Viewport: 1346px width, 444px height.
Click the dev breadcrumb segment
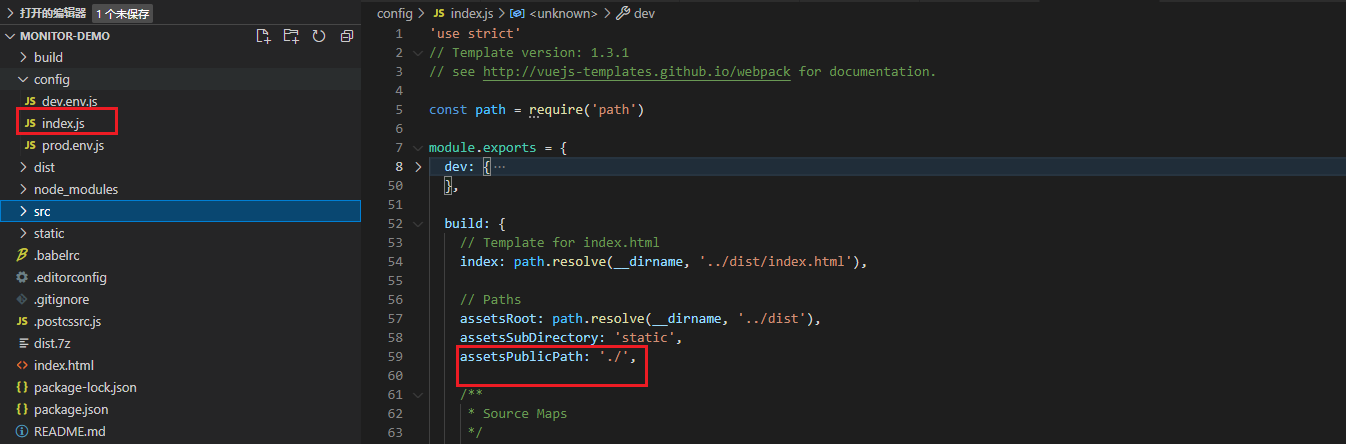(645, 13)
